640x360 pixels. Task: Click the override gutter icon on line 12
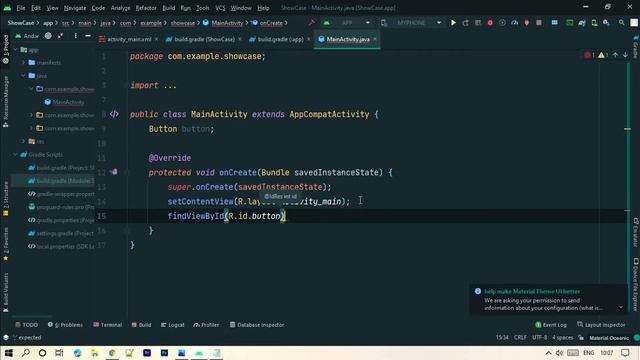[114, 172]
